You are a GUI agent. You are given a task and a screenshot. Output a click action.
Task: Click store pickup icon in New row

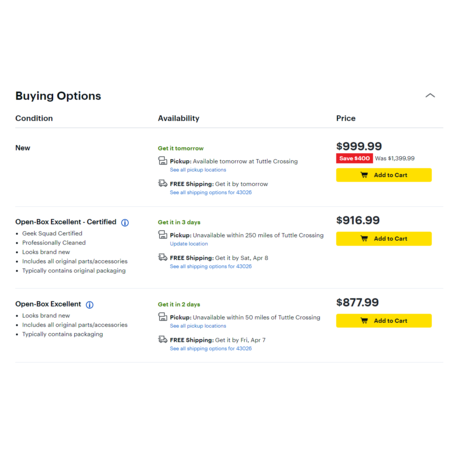coord(162,161)
